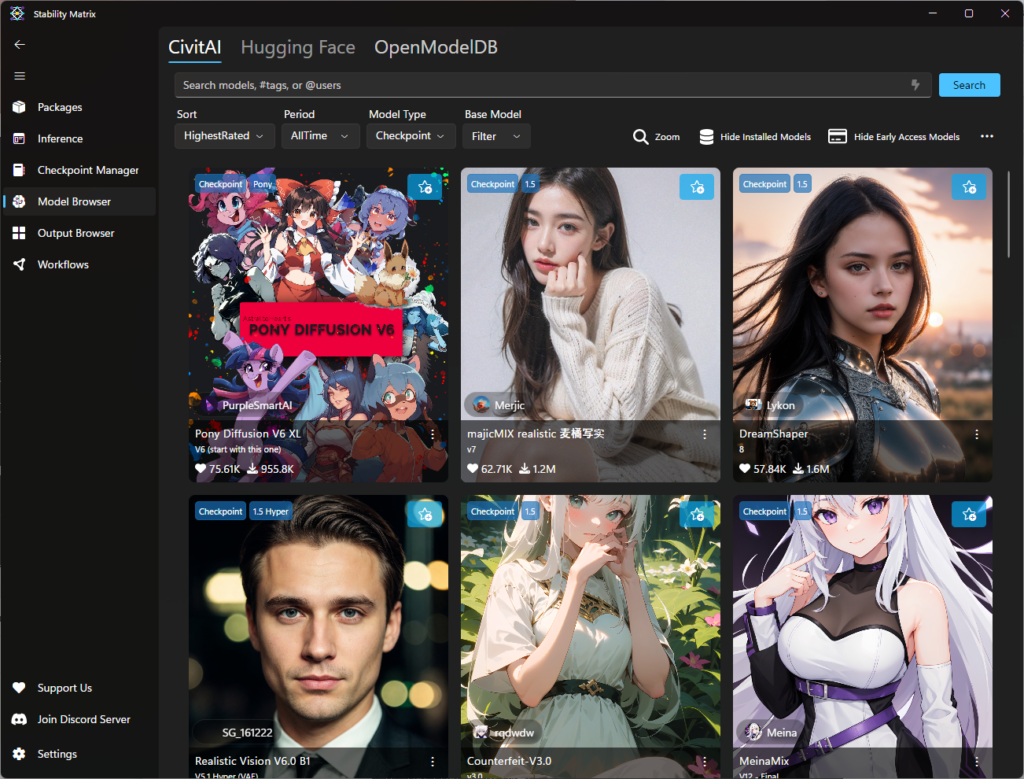
Task: Open the Sort HighestRated dropdown
Action: (224, 136)
